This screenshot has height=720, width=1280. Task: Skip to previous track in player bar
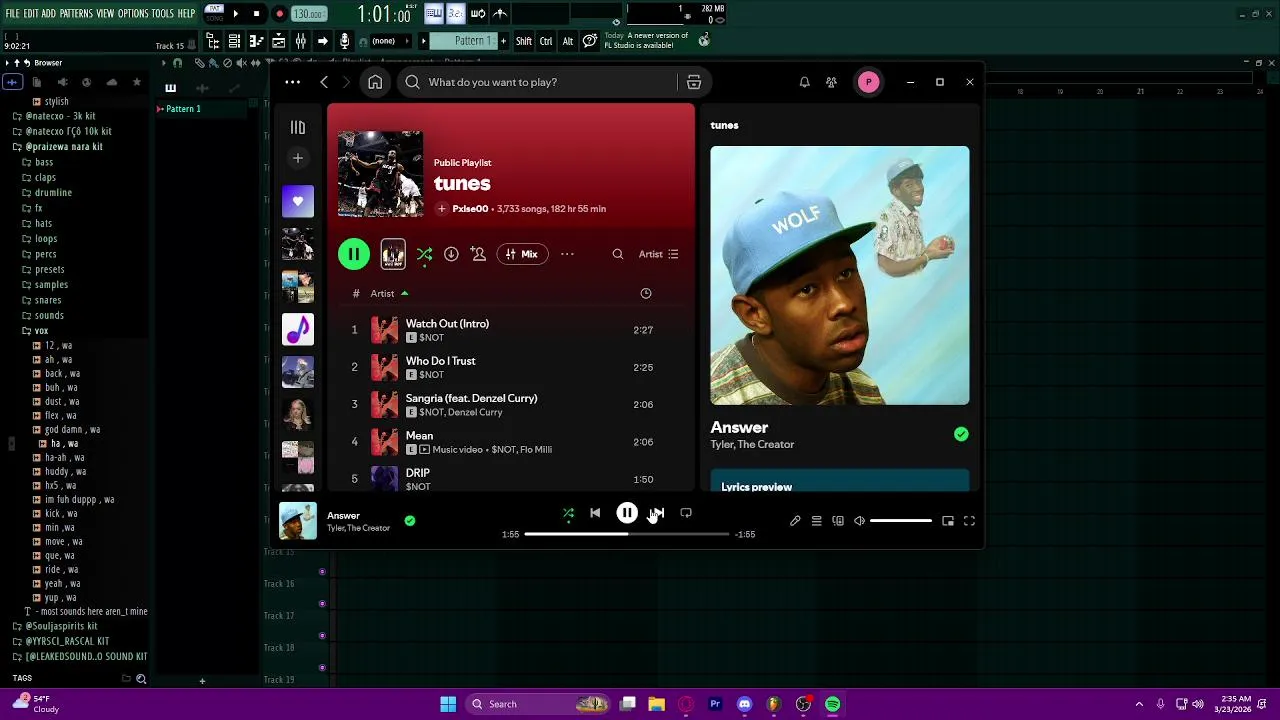(x=595, y=513)
